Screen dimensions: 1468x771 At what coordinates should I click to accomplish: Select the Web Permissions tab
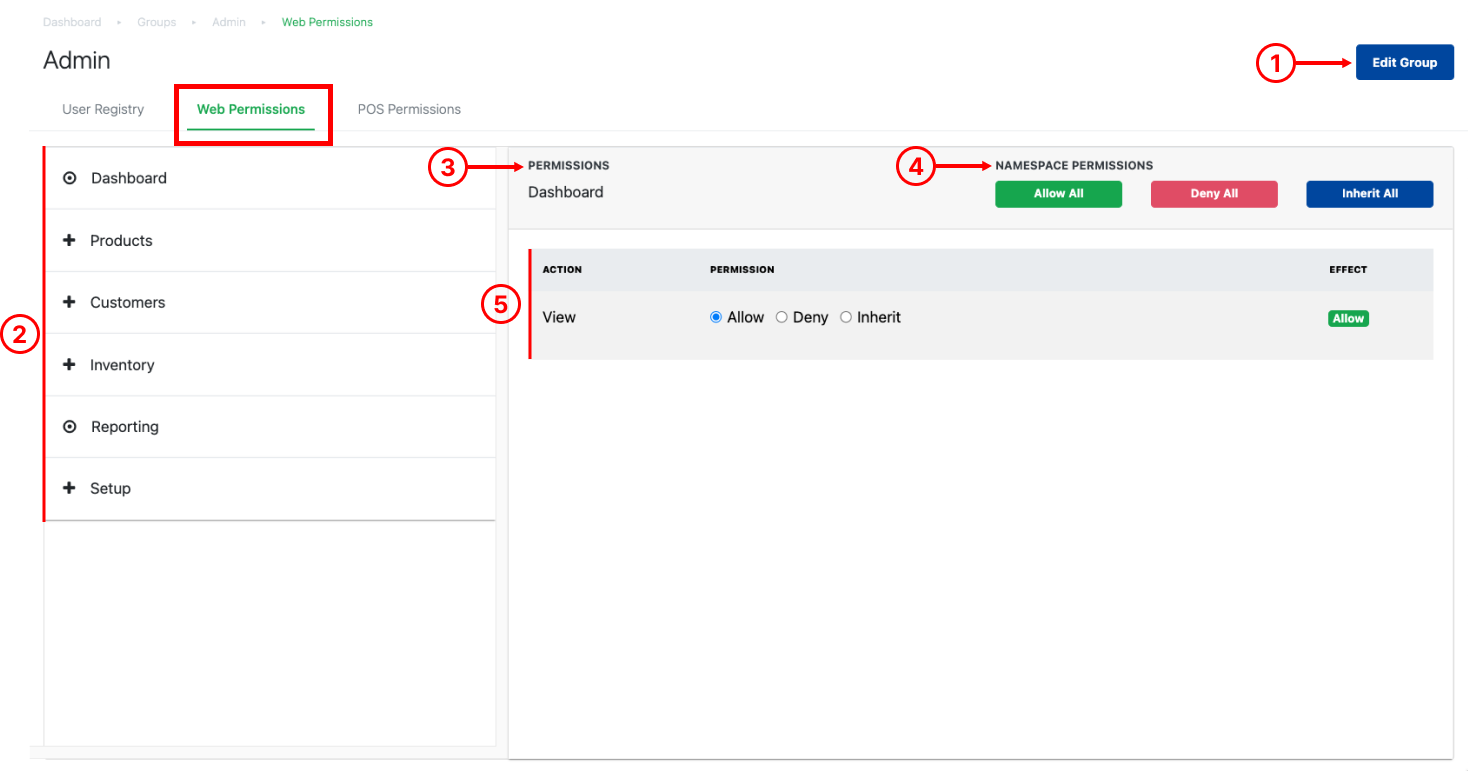(251, 109)
